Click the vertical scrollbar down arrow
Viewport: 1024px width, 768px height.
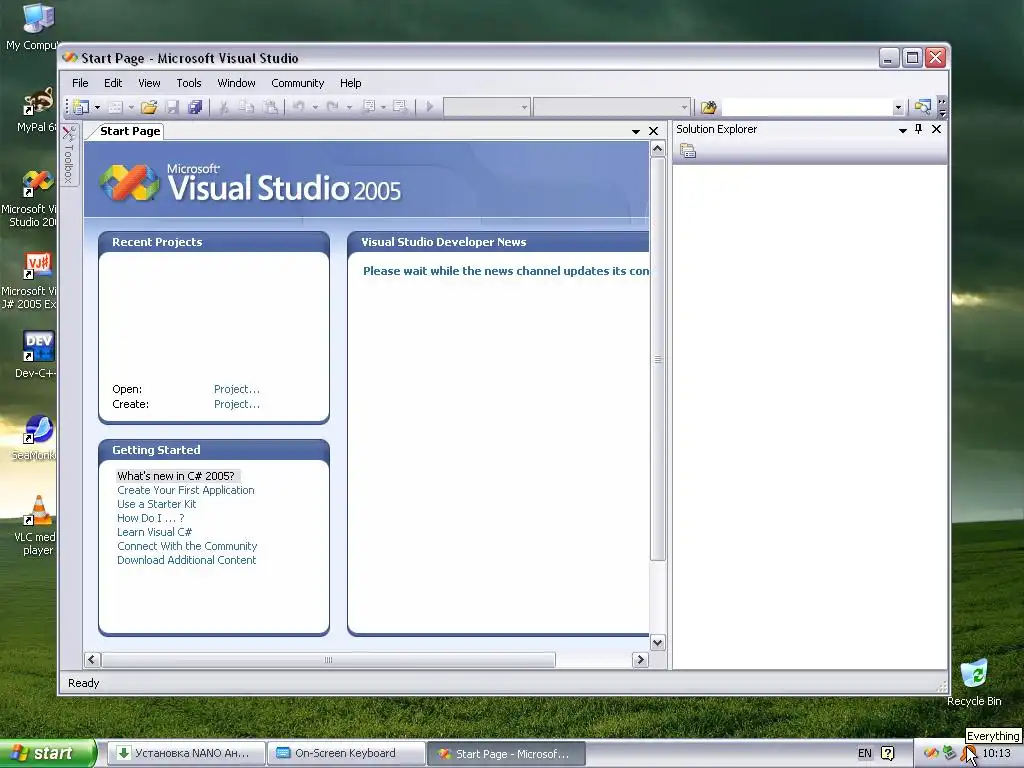click(658, 643)
